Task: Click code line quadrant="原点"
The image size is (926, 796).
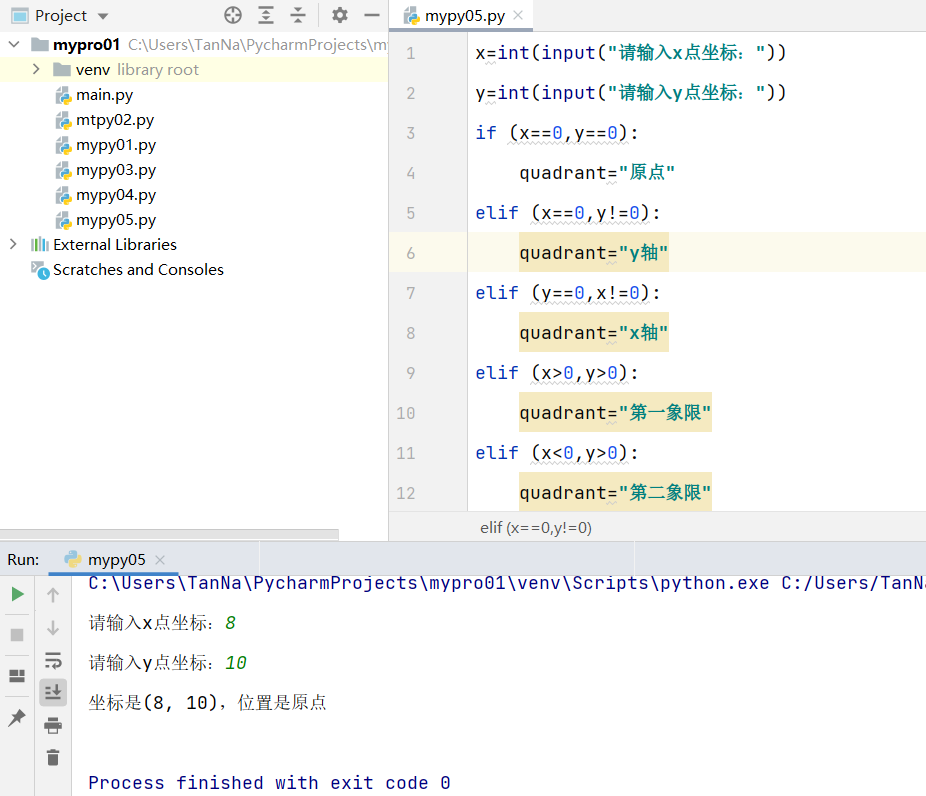Action: [x=596, y=172]
